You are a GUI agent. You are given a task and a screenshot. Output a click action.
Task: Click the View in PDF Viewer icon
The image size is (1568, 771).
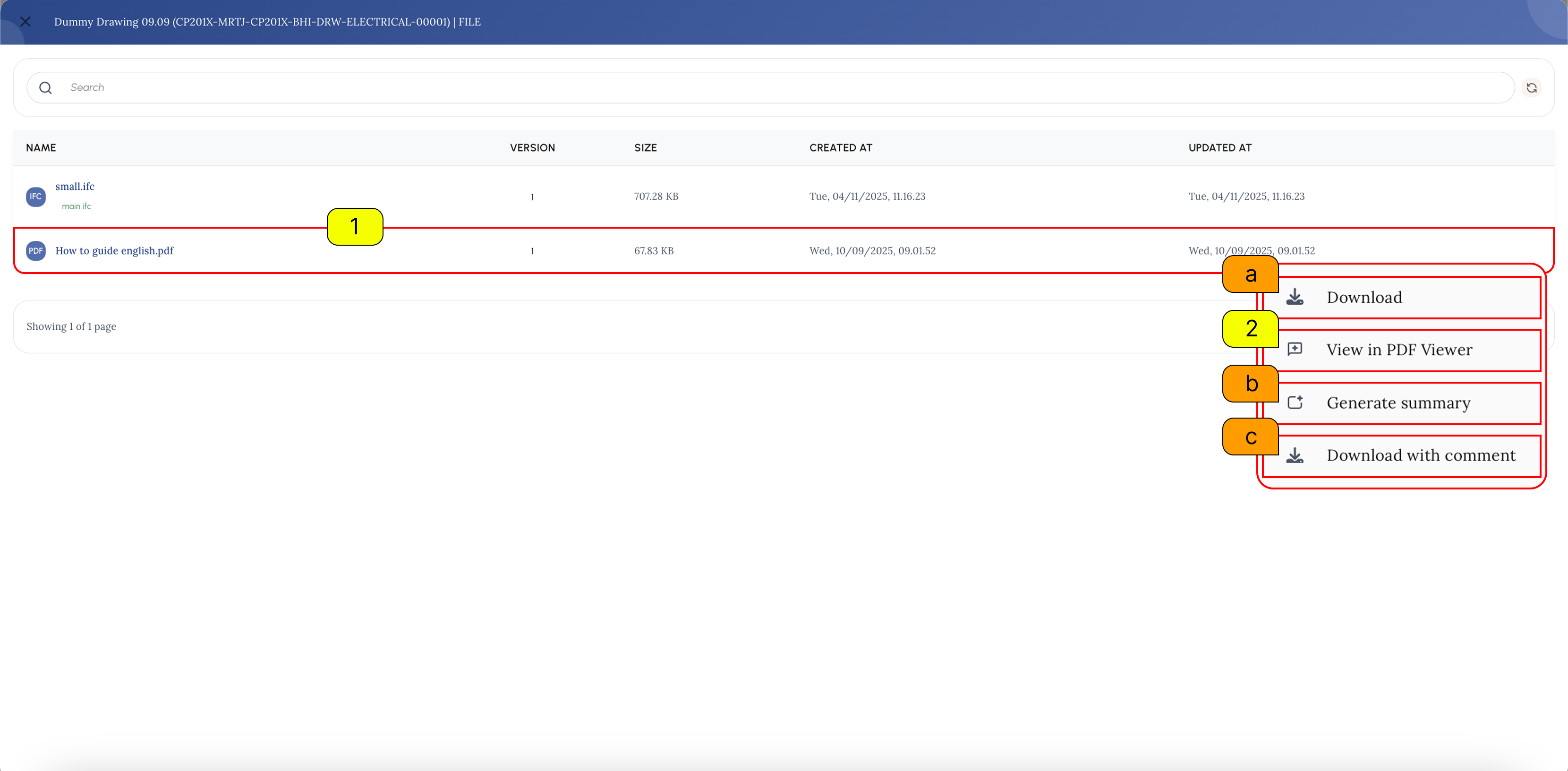coord(1295,350)
